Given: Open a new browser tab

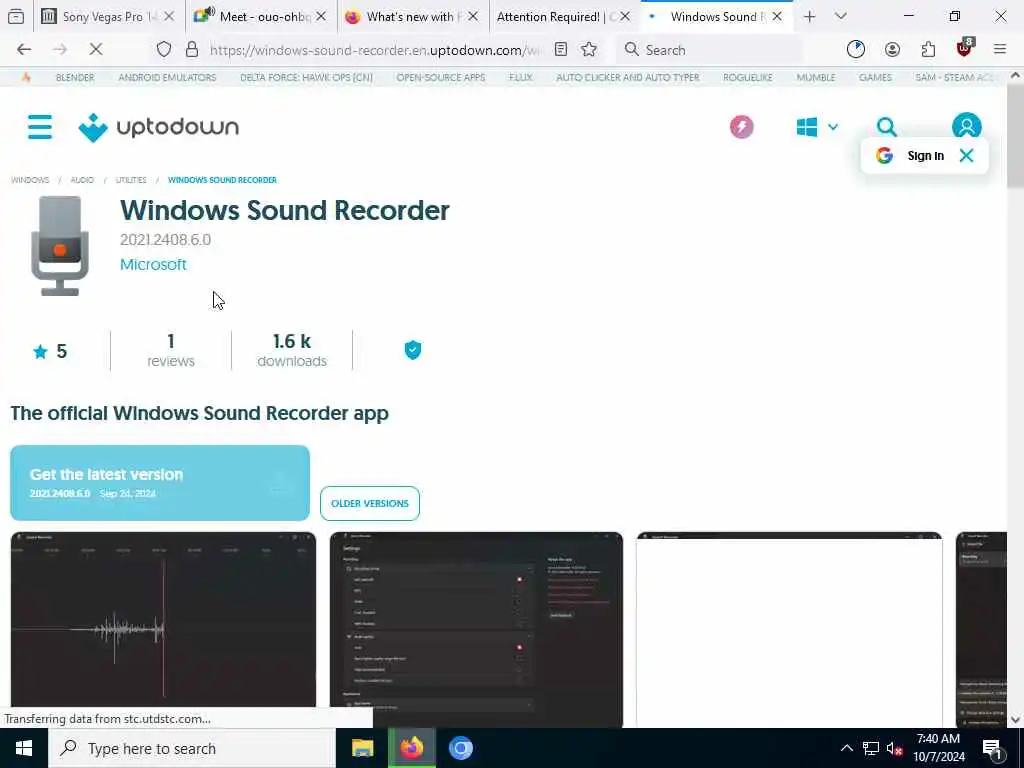Looking at the screenshot, I should coord(809,17).
